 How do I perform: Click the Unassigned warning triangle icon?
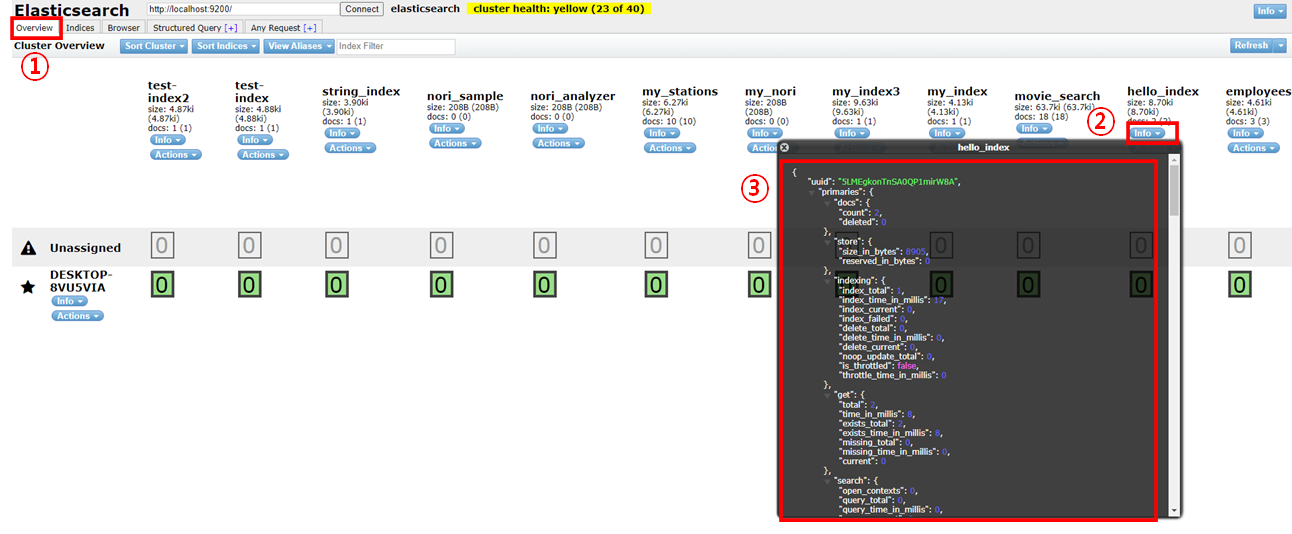(x=29, y=248)
